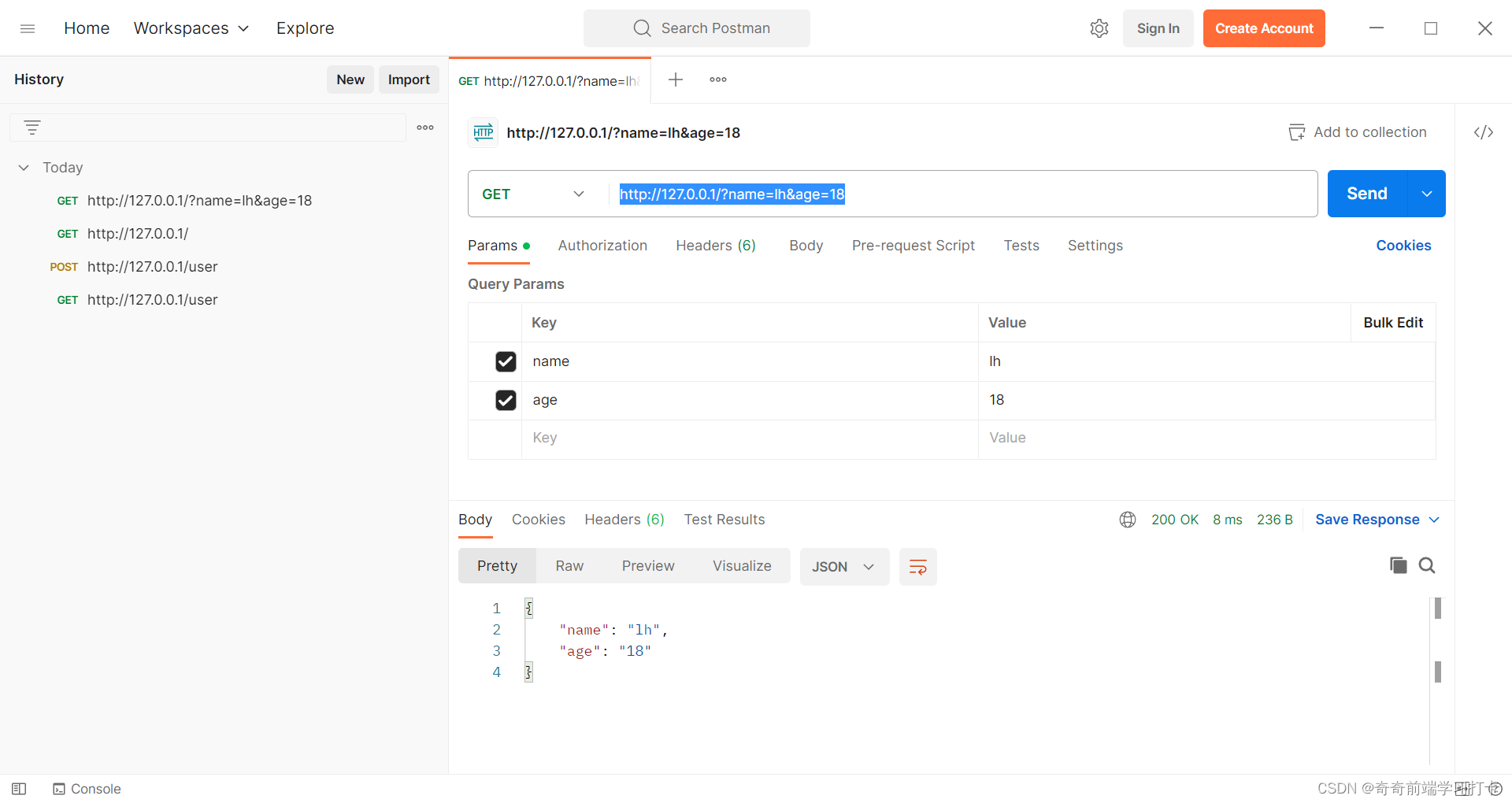Screen dimensions: 1512x803
Task: Open the Test Results tab
Action: coord(724,520)
